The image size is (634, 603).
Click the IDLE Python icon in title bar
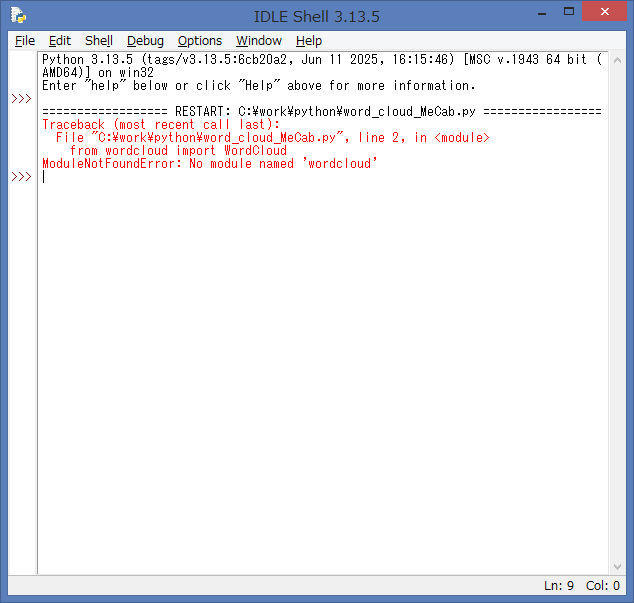click(x=18, y=14)
